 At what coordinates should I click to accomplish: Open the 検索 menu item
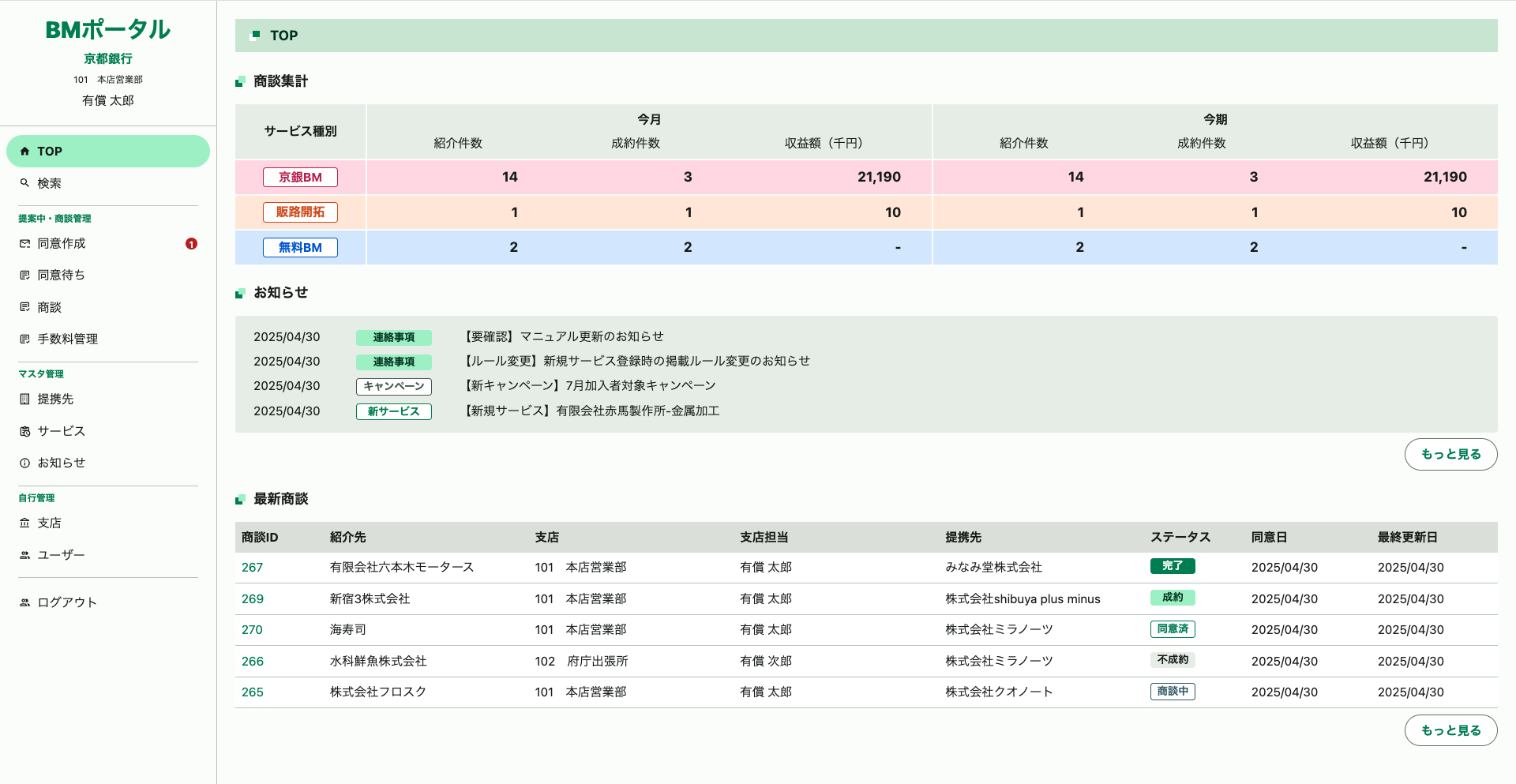tap(108, 183)
